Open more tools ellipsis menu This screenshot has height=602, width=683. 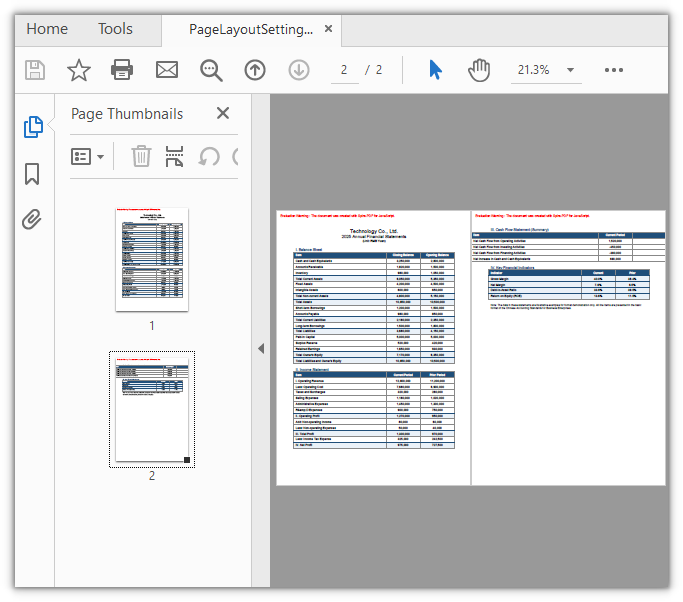(614, 70)
